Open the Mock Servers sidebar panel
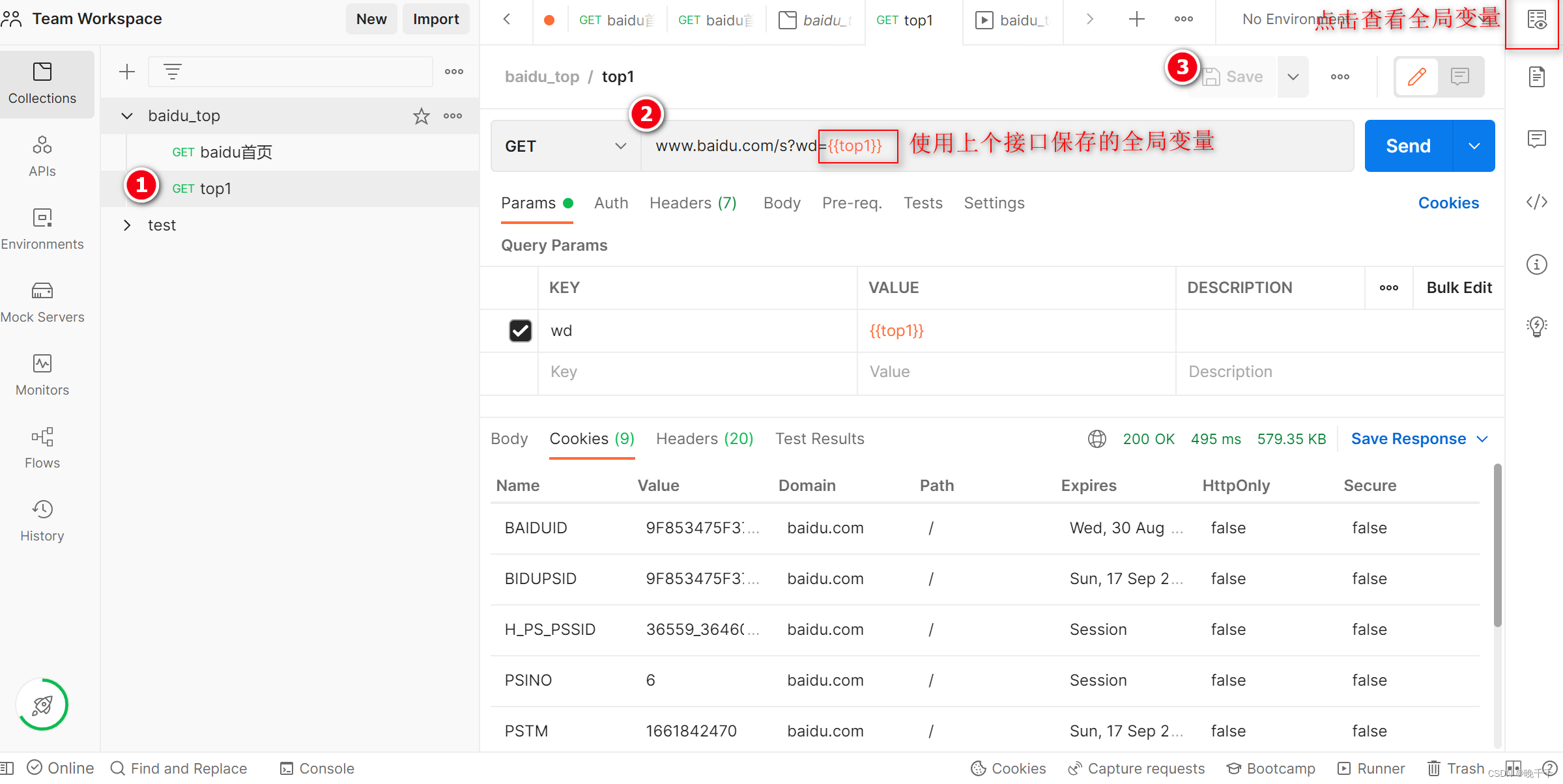 (x=42, y=302)
